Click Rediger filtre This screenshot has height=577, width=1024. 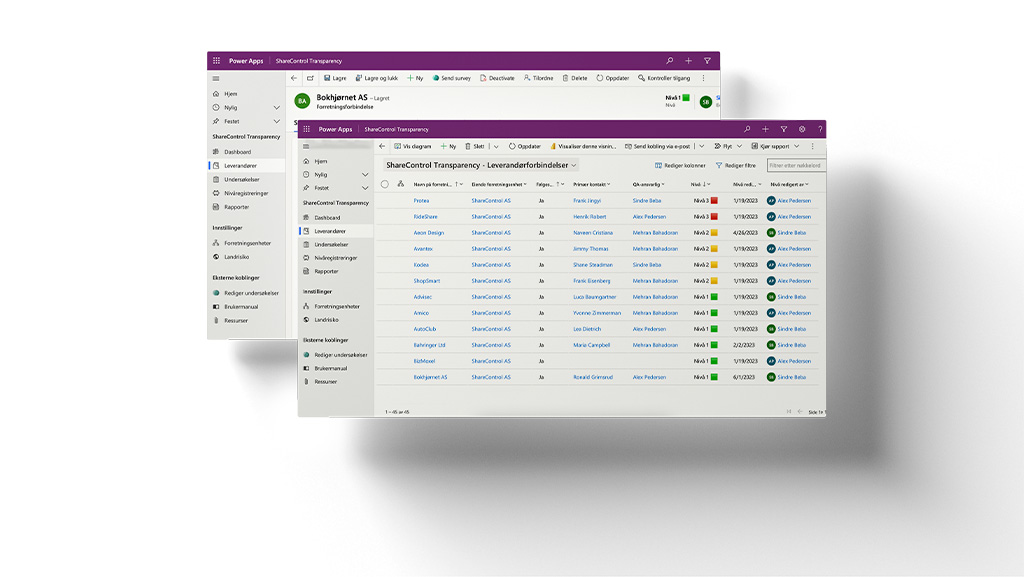click(x=736, y=166)
